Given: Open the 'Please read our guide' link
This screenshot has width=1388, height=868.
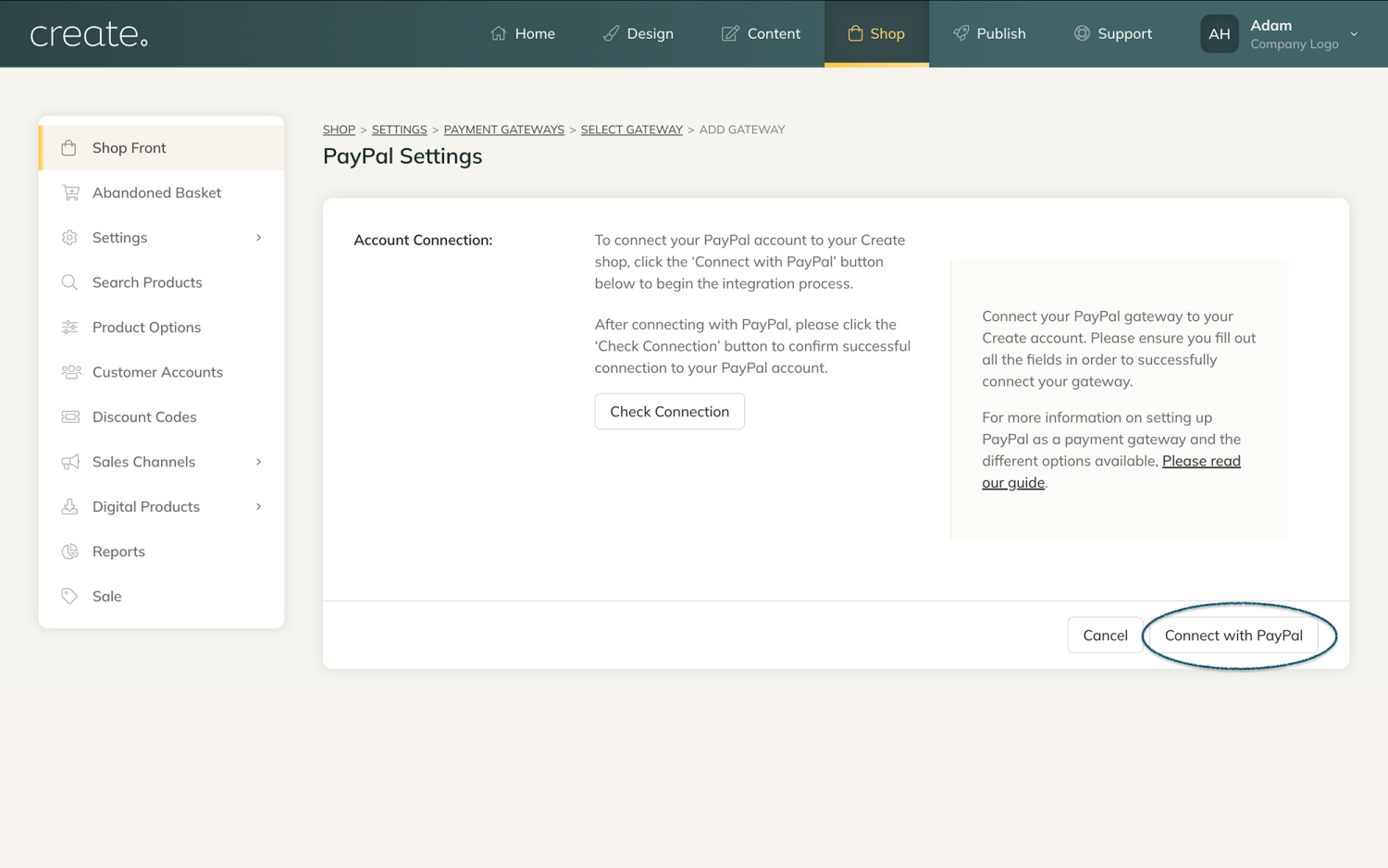Looking at the screenshot, I should pos(1200,460).
